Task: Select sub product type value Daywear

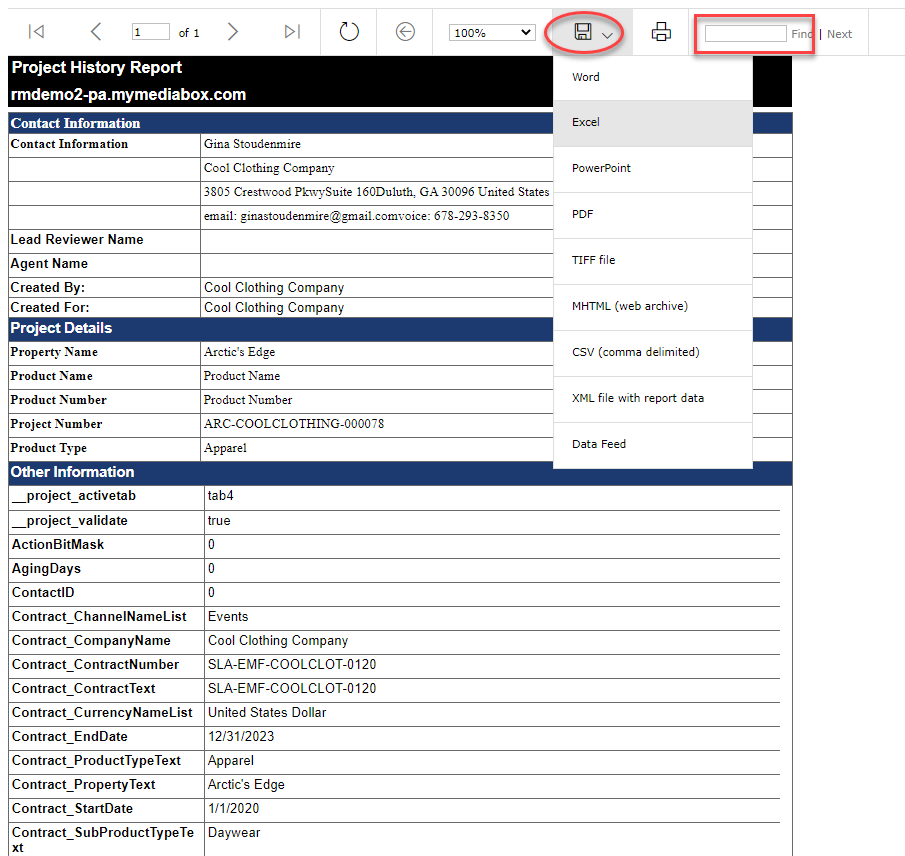Action: coord(234,833)
